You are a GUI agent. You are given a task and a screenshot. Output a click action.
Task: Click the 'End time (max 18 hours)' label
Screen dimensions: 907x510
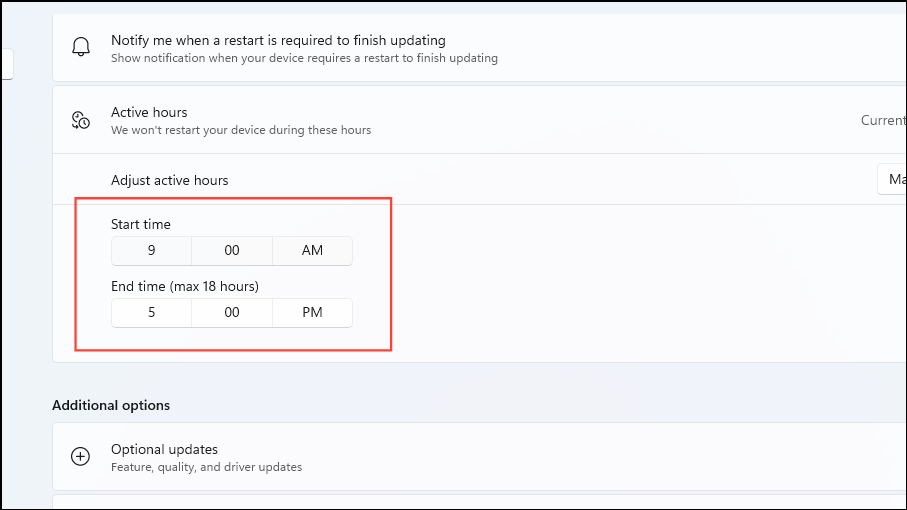click(185, 286)
